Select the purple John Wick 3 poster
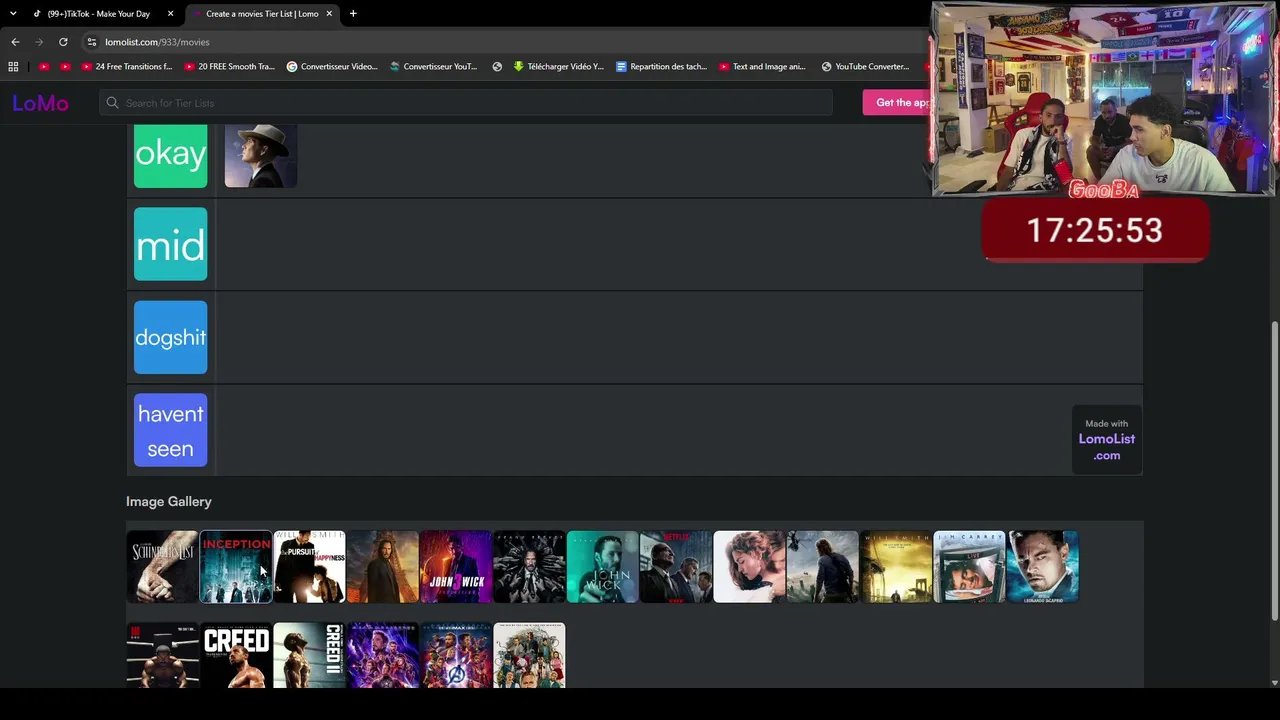1280x720 pixels. [456, 567]
